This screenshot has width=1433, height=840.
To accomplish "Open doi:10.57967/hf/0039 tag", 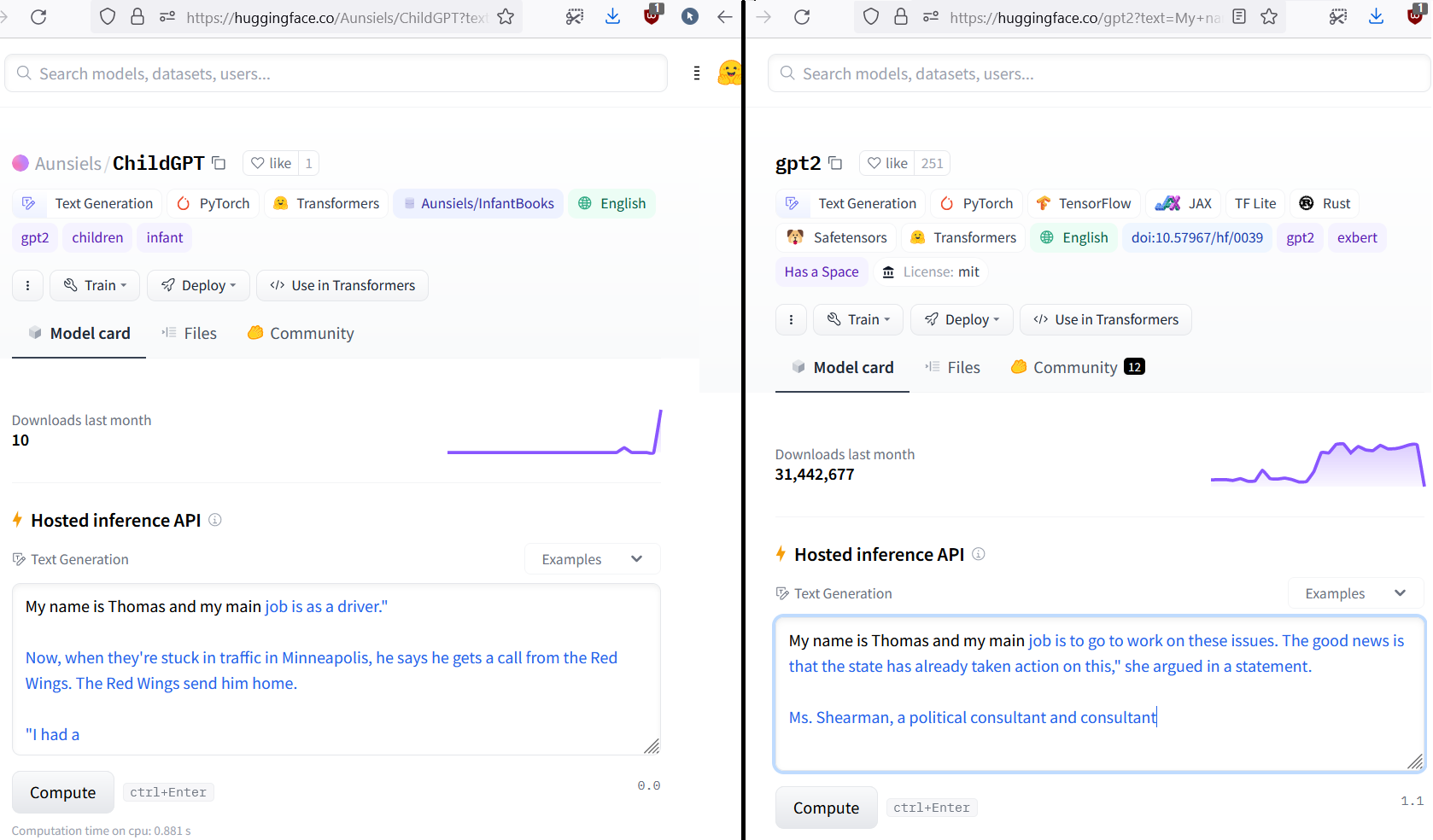I will coord(1197,237).
